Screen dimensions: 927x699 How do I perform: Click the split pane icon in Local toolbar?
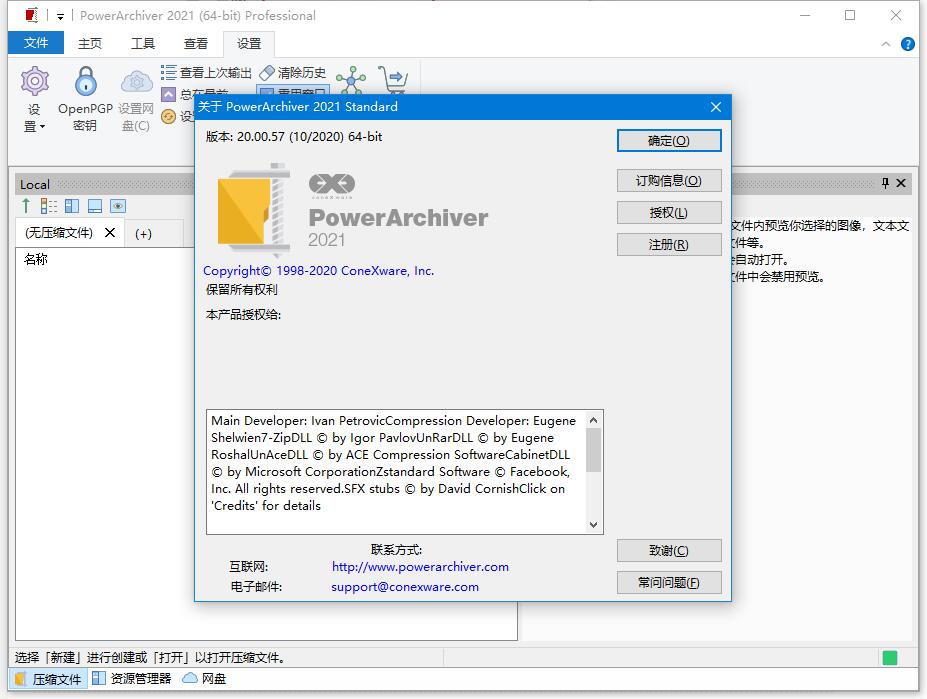72,206
